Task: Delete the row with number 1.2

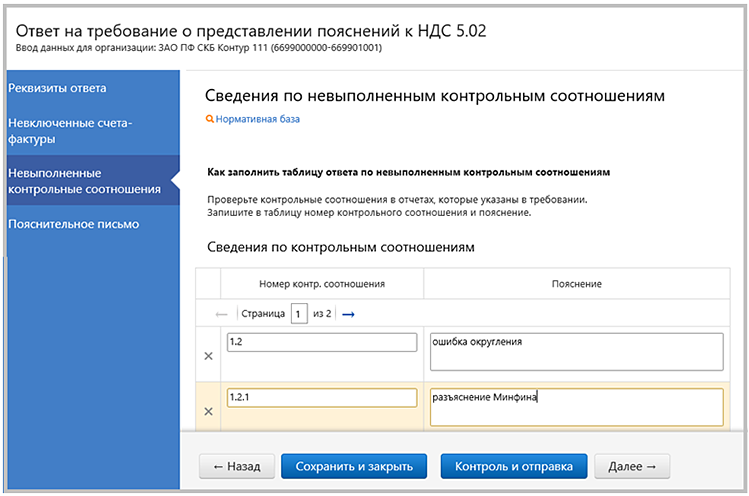Action: click(x=208, y=356)
